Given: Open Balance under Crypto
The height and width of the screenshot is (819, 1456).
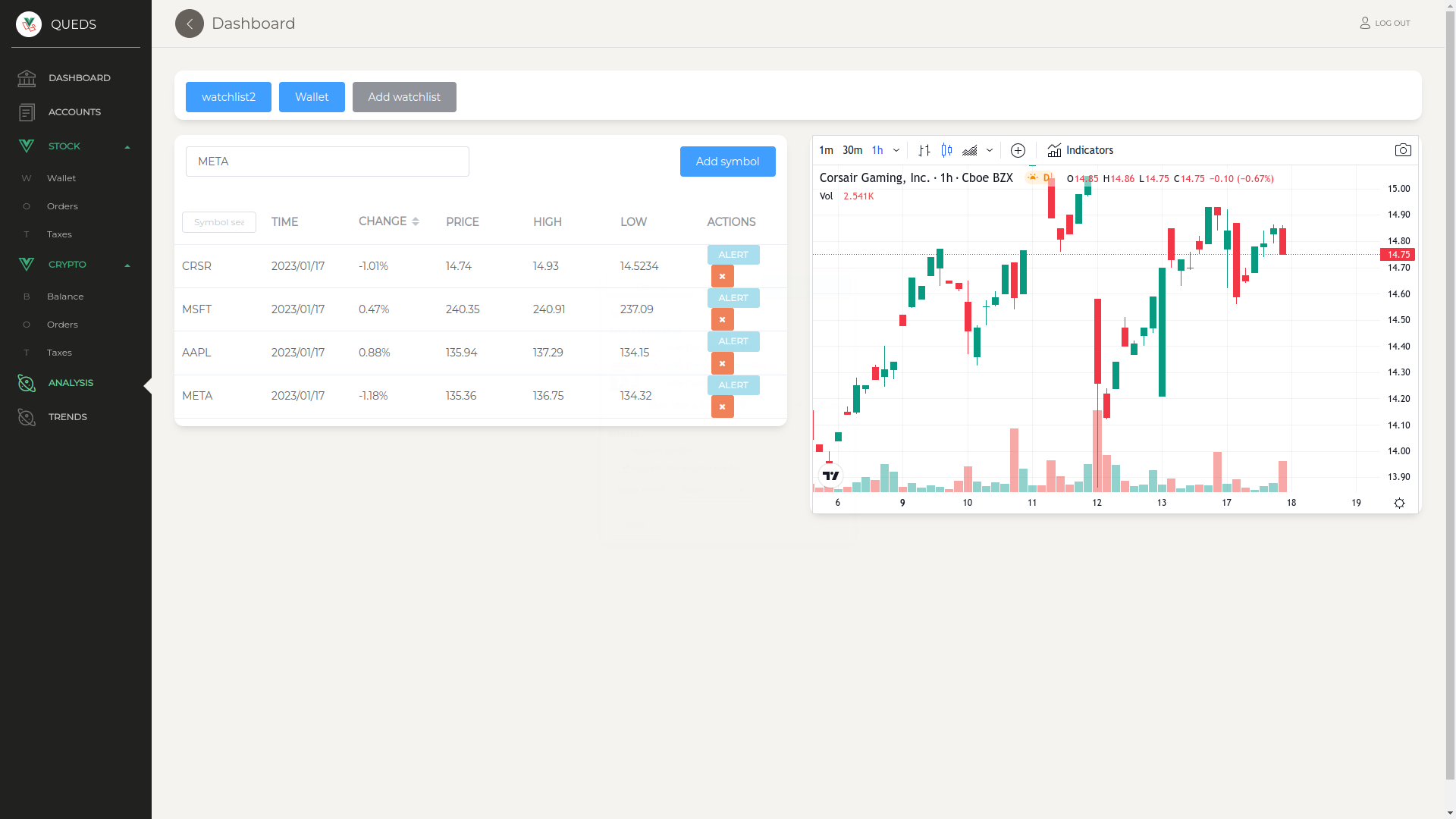Looking at the screenshot, I should pyautogui.click(x=65, y=297).
